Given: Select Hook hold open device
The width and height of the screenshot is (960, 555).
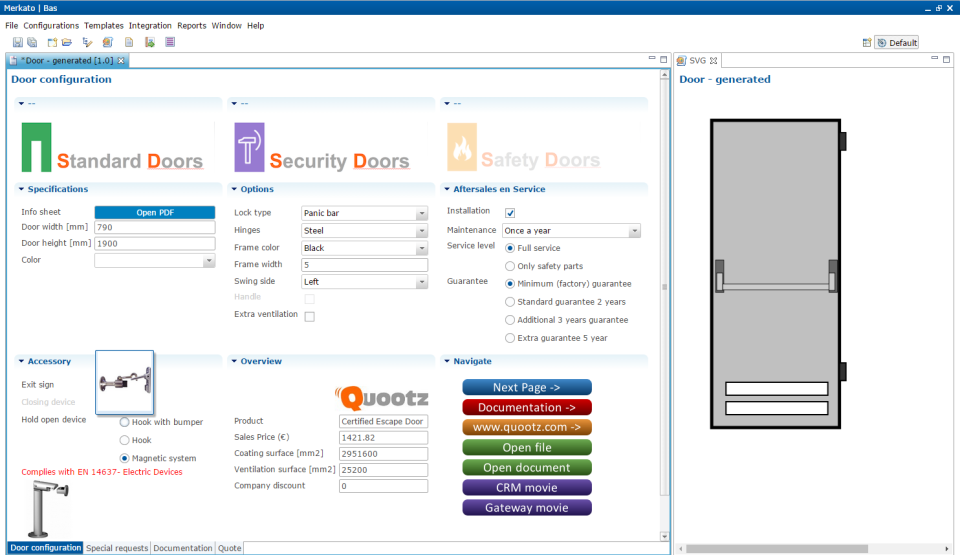Looking at the screenshot, I should tap(125, 440).
